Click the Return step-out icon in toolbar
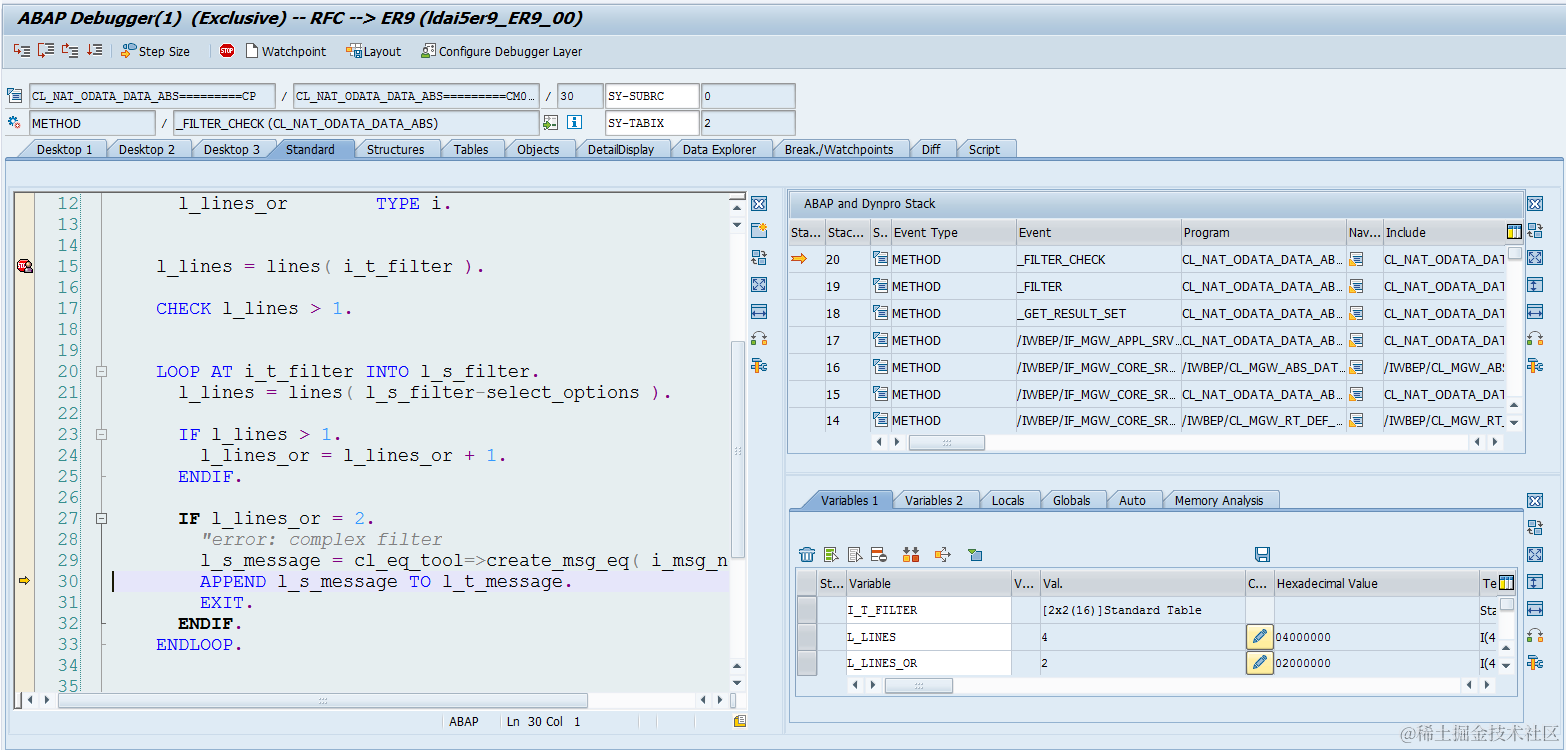 click(x=70, y=50)
